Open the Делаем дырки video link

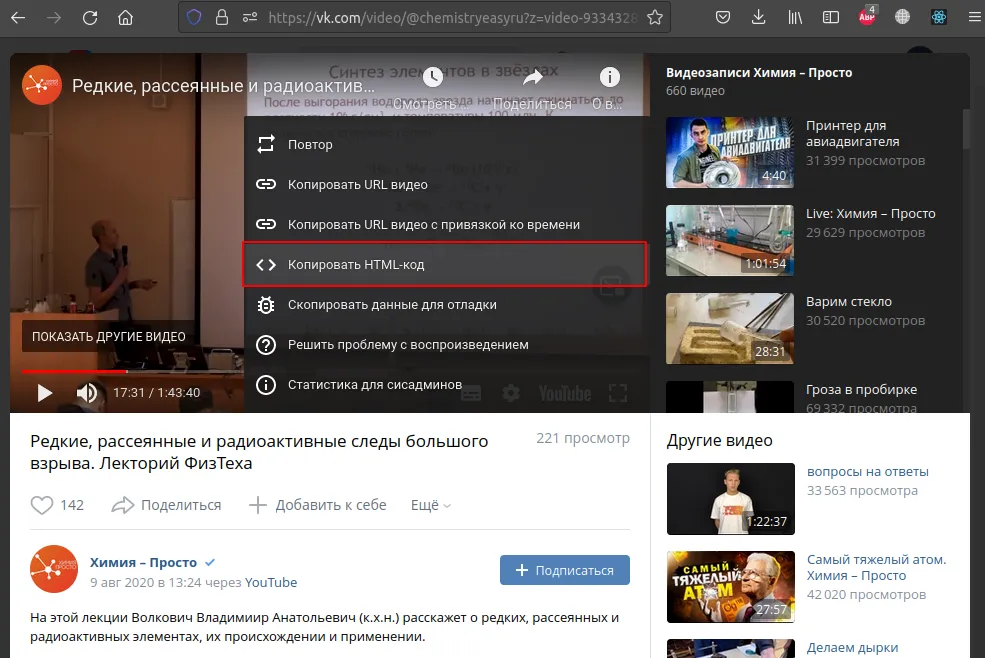[852, 647]
